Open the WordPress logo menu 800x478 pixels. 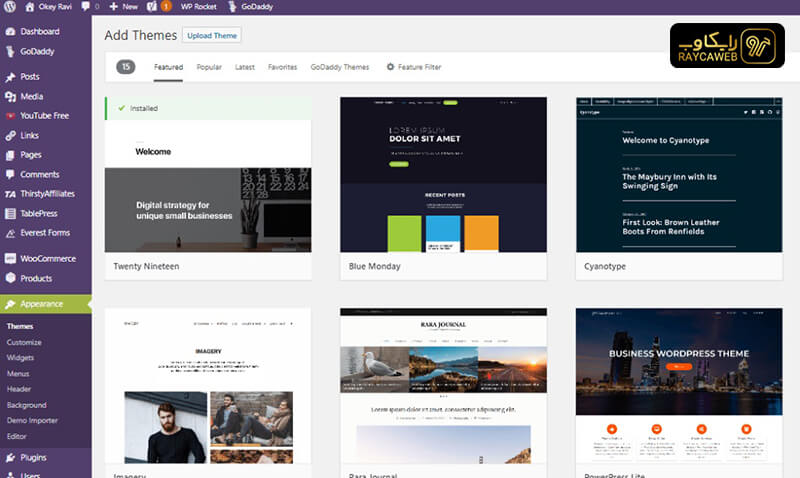point(10,7)
